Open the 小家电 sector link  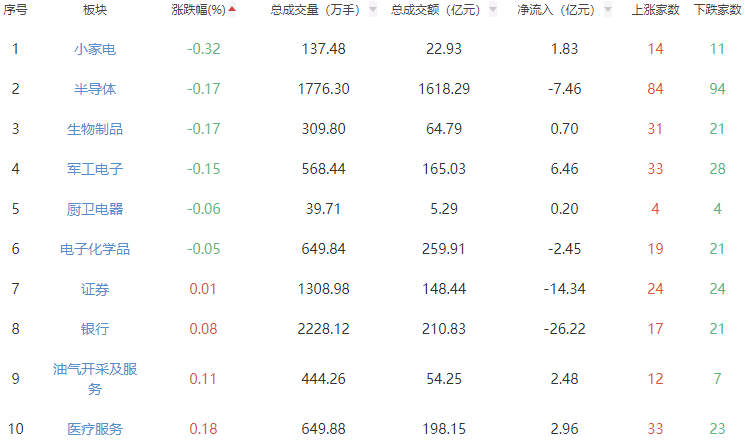(95, 49)
